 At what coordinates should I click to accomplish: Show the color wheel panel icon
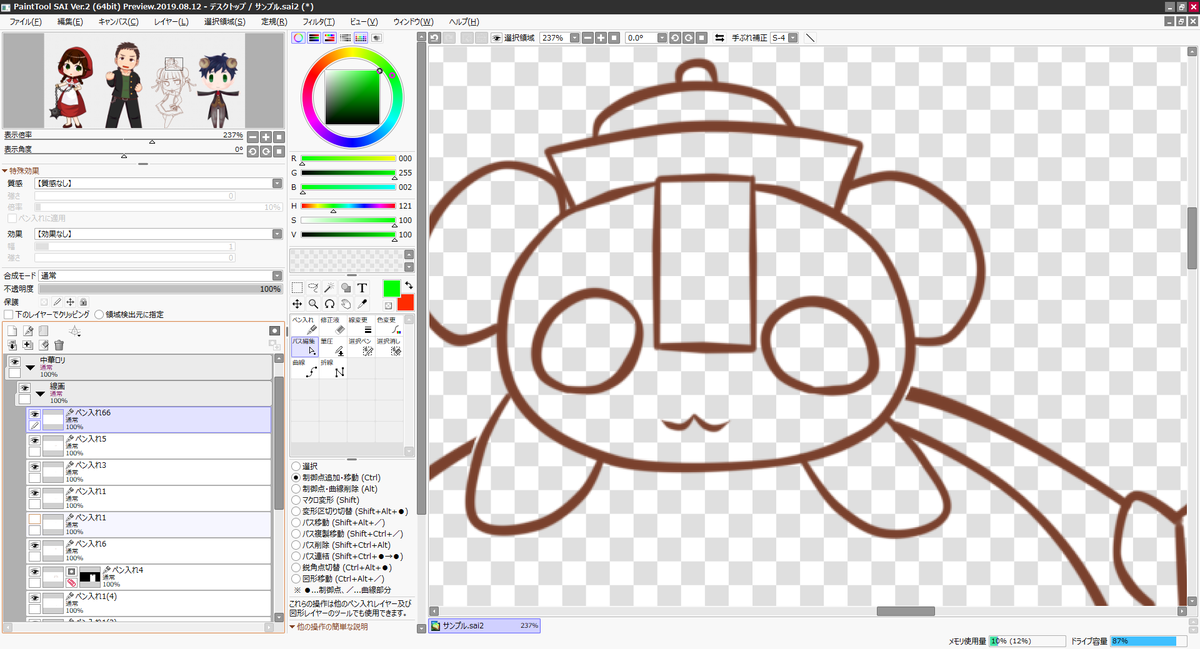[x=298, y=37]
